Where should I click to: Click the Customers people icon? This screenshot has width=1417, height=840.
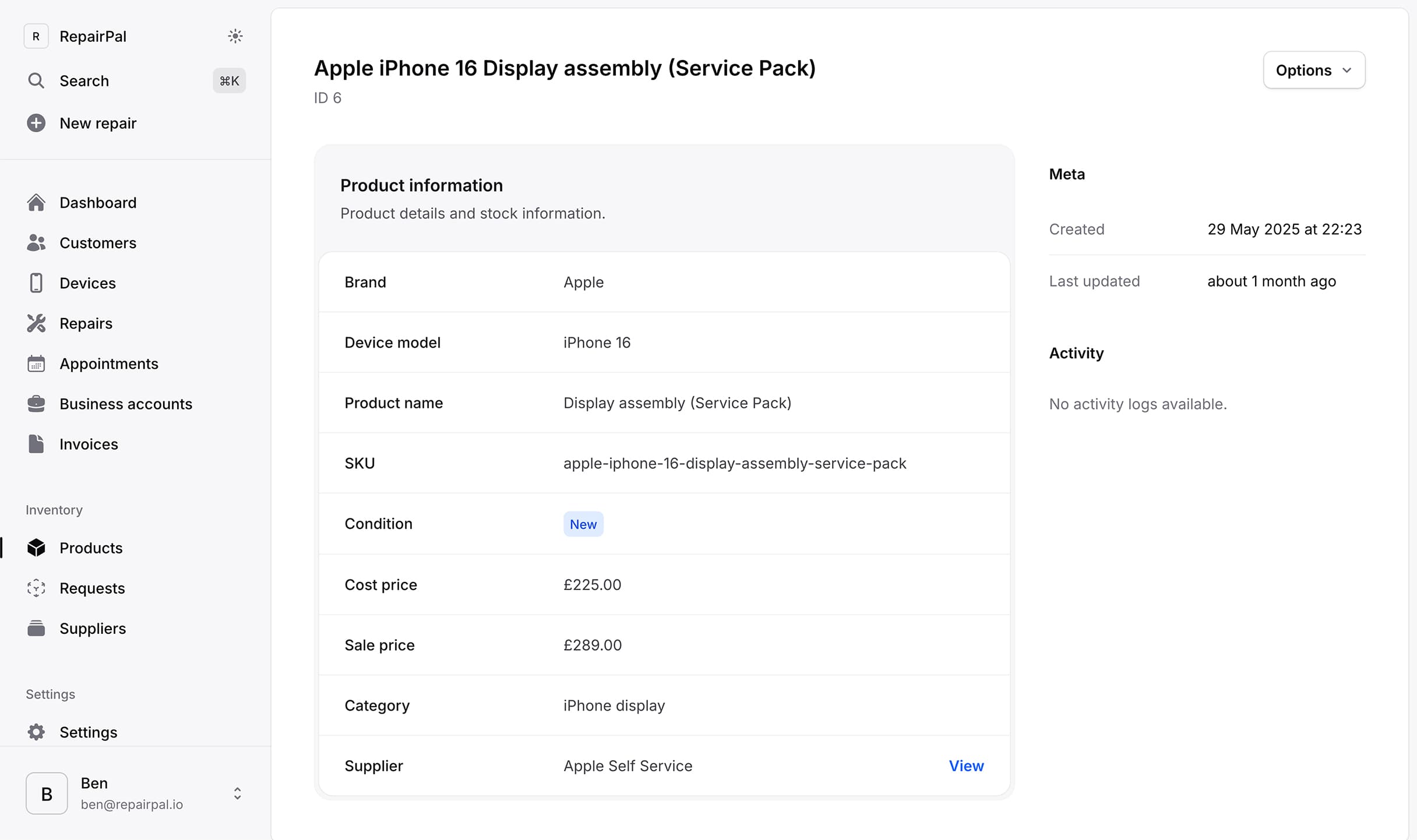(36, 242)
